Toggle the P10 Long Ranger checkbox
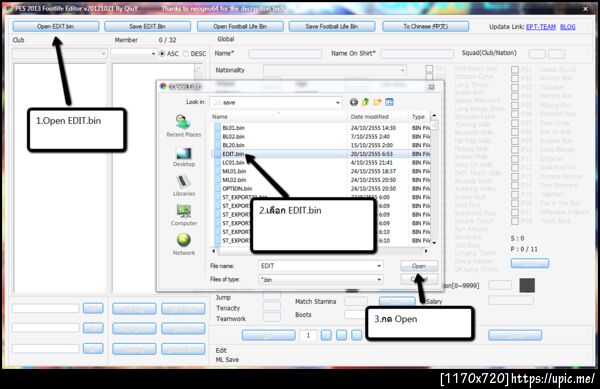600x389 pixels. 515,150
